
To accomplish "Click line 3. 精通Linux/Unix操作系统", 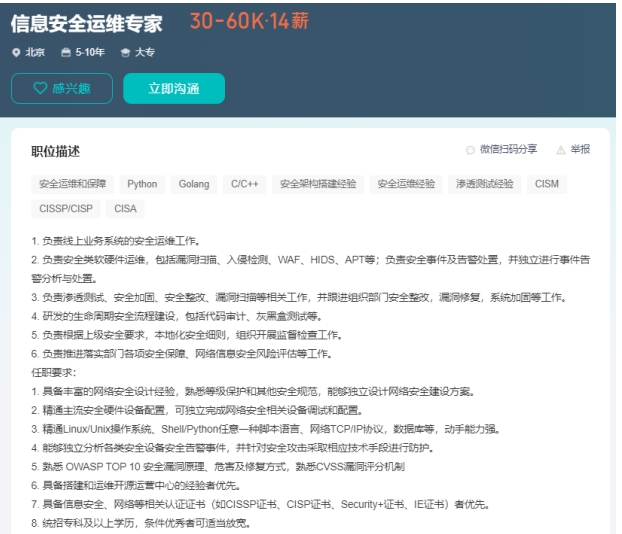I will 266,429.
